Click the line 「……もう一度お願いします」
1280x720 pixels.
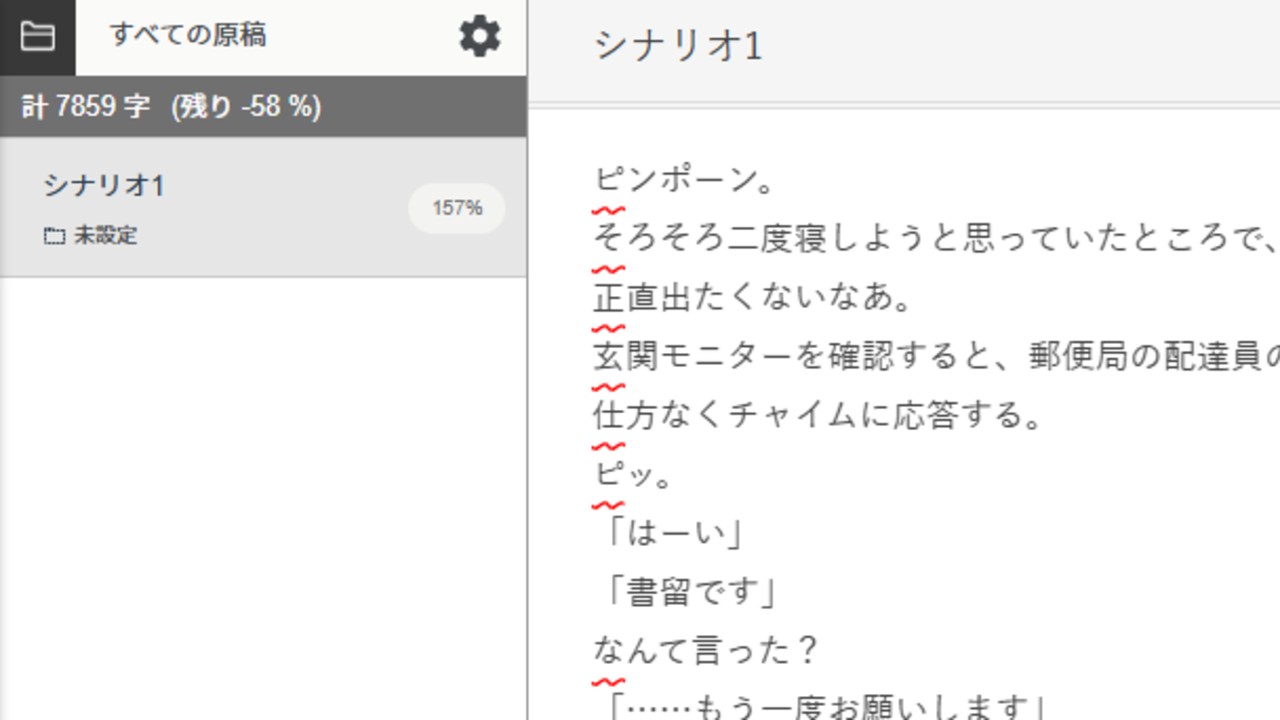click(x=825, y=707)
